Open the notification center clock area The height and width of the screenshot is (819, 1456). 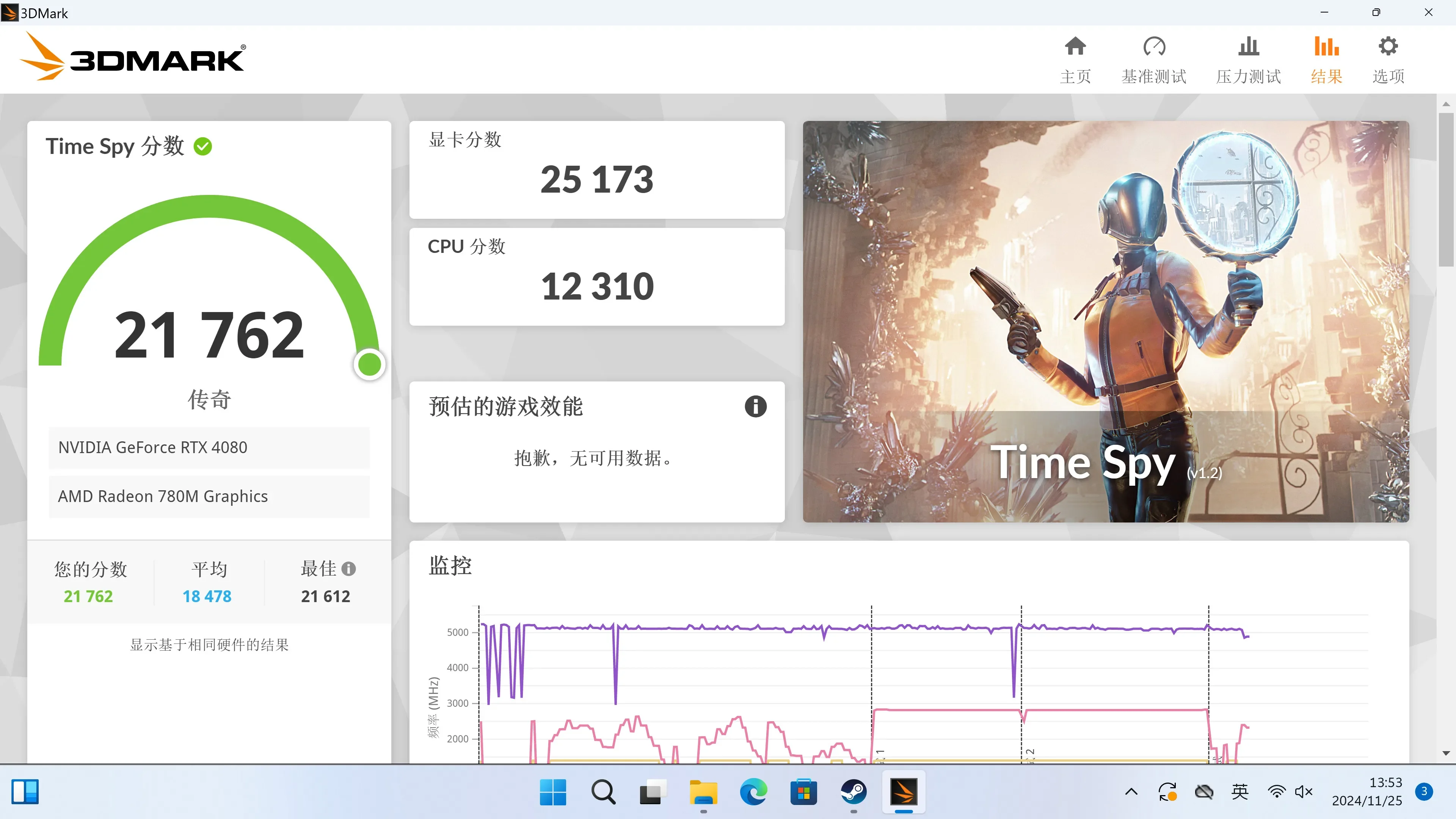click(1367, 792)
